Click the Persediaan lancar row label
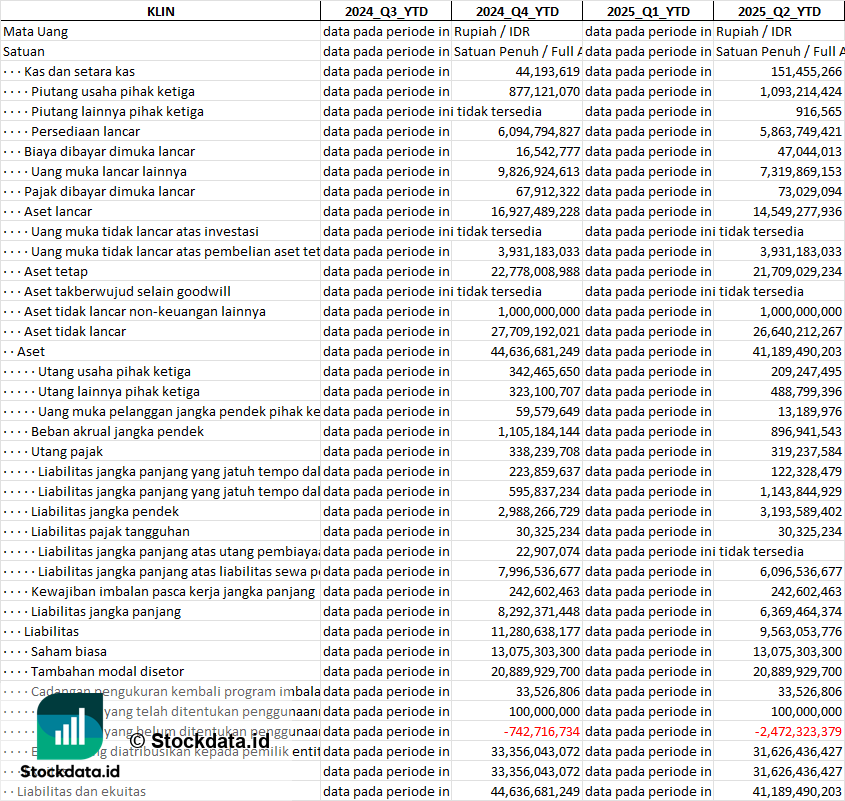Viewport: 845px width, 801px height. [85, 132]
